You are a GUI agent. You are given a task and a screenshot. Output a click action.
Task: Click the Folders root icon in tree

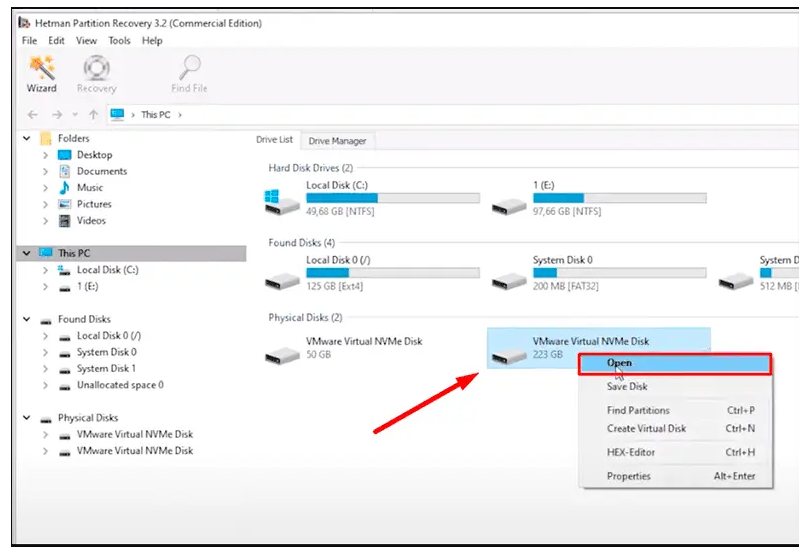[46, 138]
